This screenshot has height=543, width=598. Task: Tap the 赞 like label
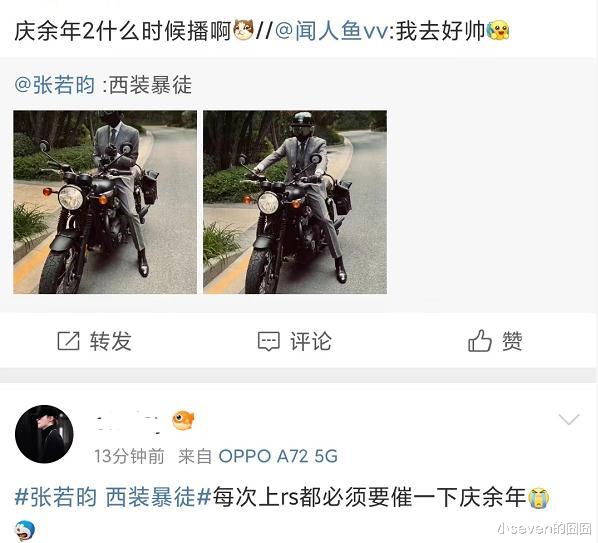(x=512, y=341)
